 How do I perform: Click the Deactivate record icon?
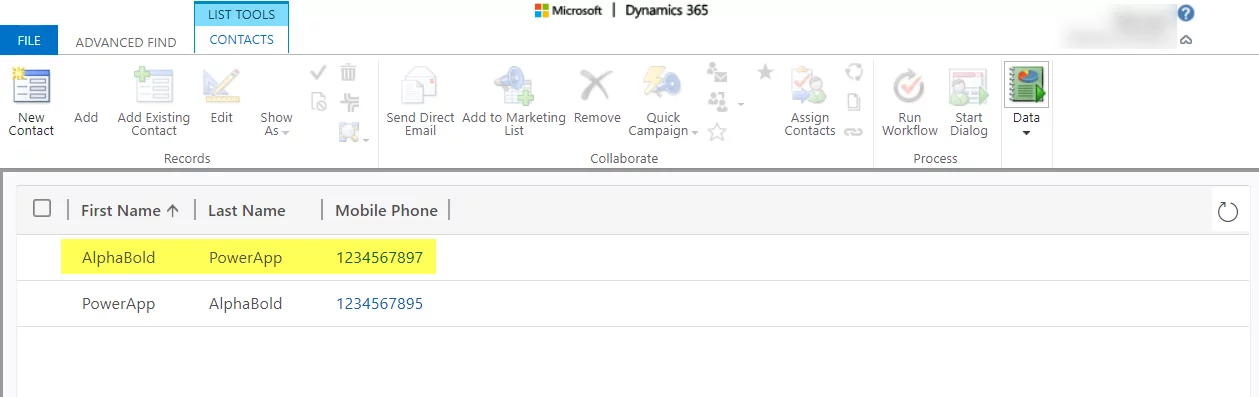319,101
